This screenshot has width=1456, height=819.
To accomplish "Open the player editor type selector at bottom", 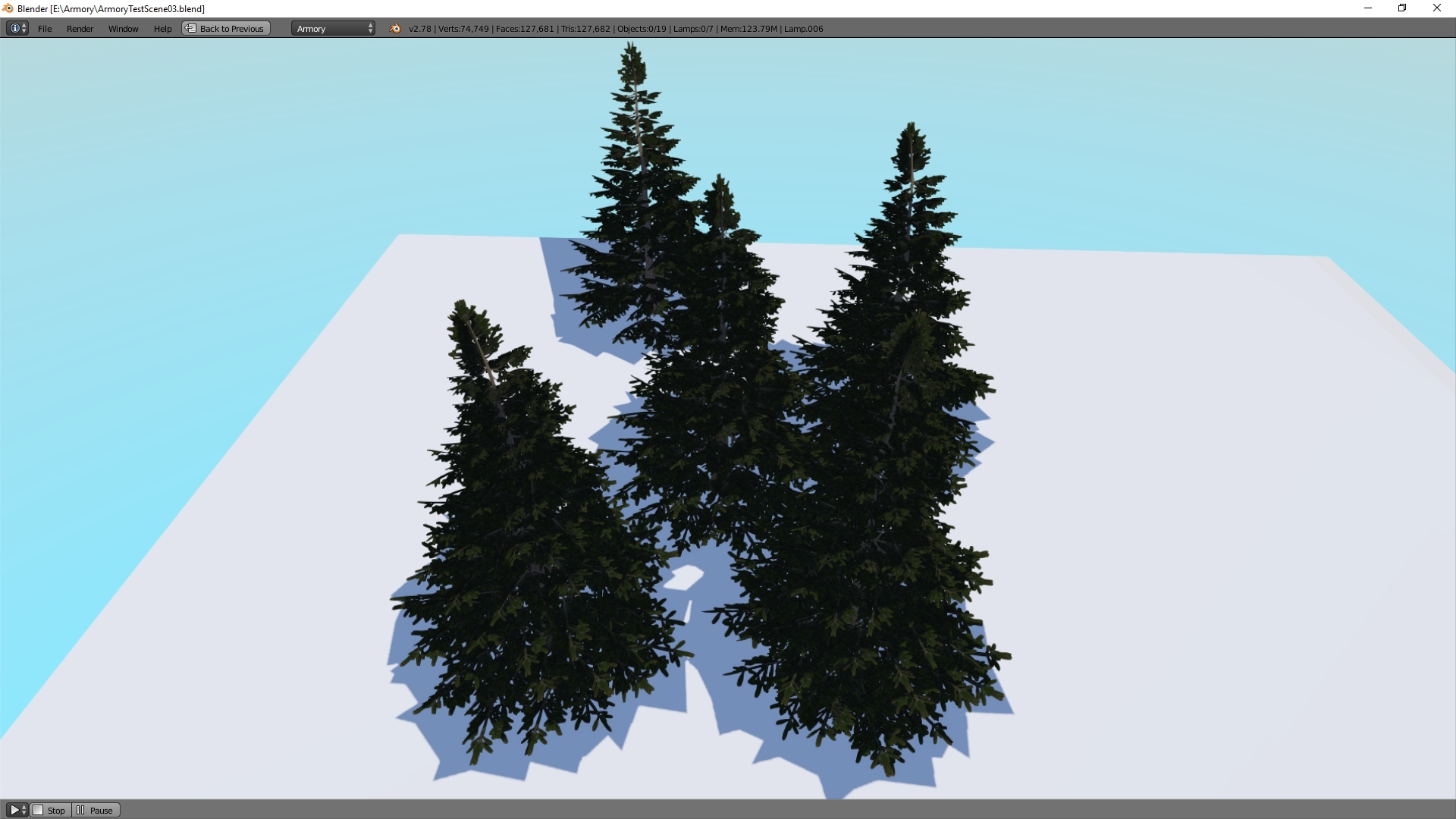I will (17, 810).
